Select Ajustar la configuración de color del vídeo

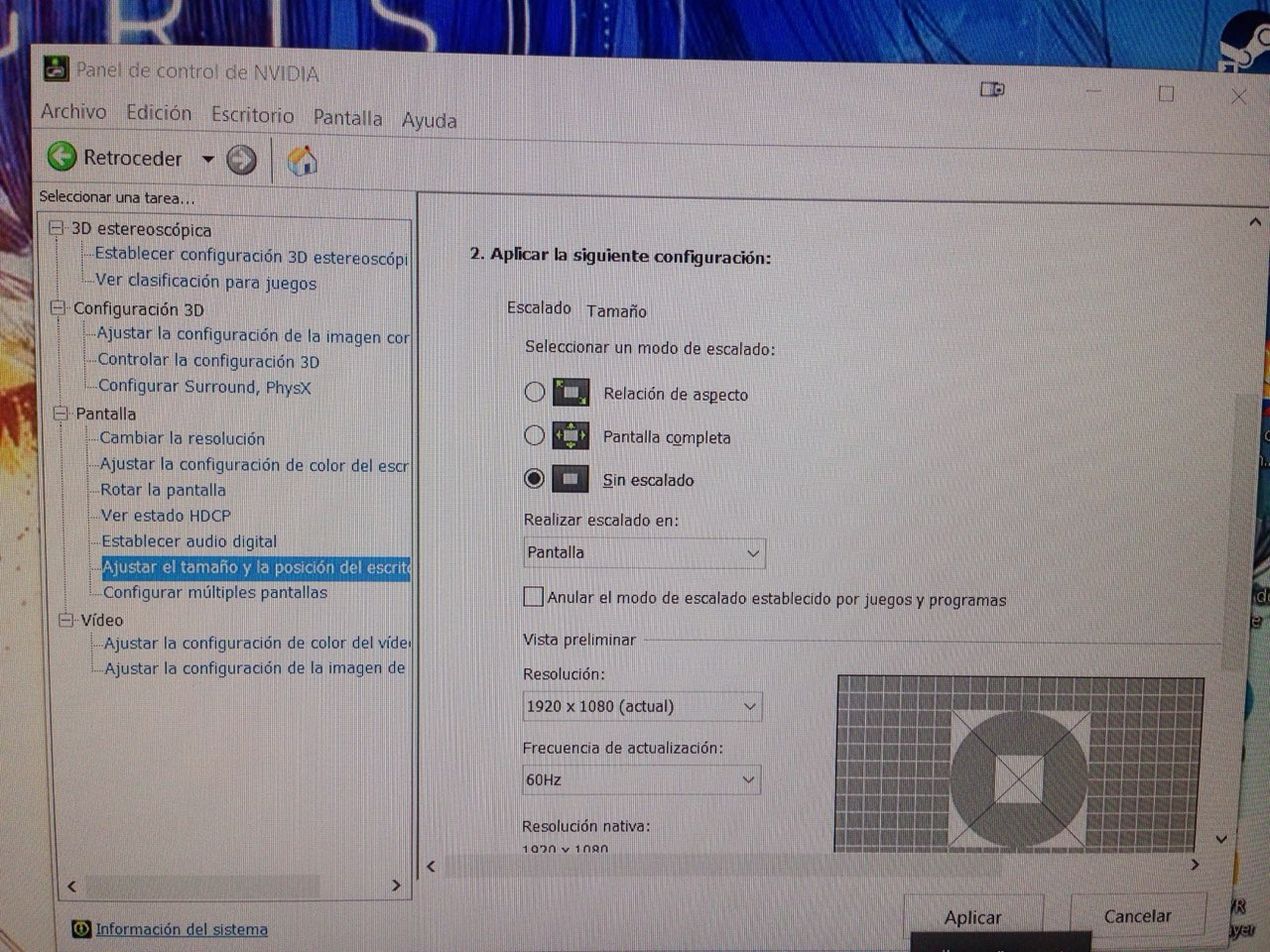click(x=257, y=643)
